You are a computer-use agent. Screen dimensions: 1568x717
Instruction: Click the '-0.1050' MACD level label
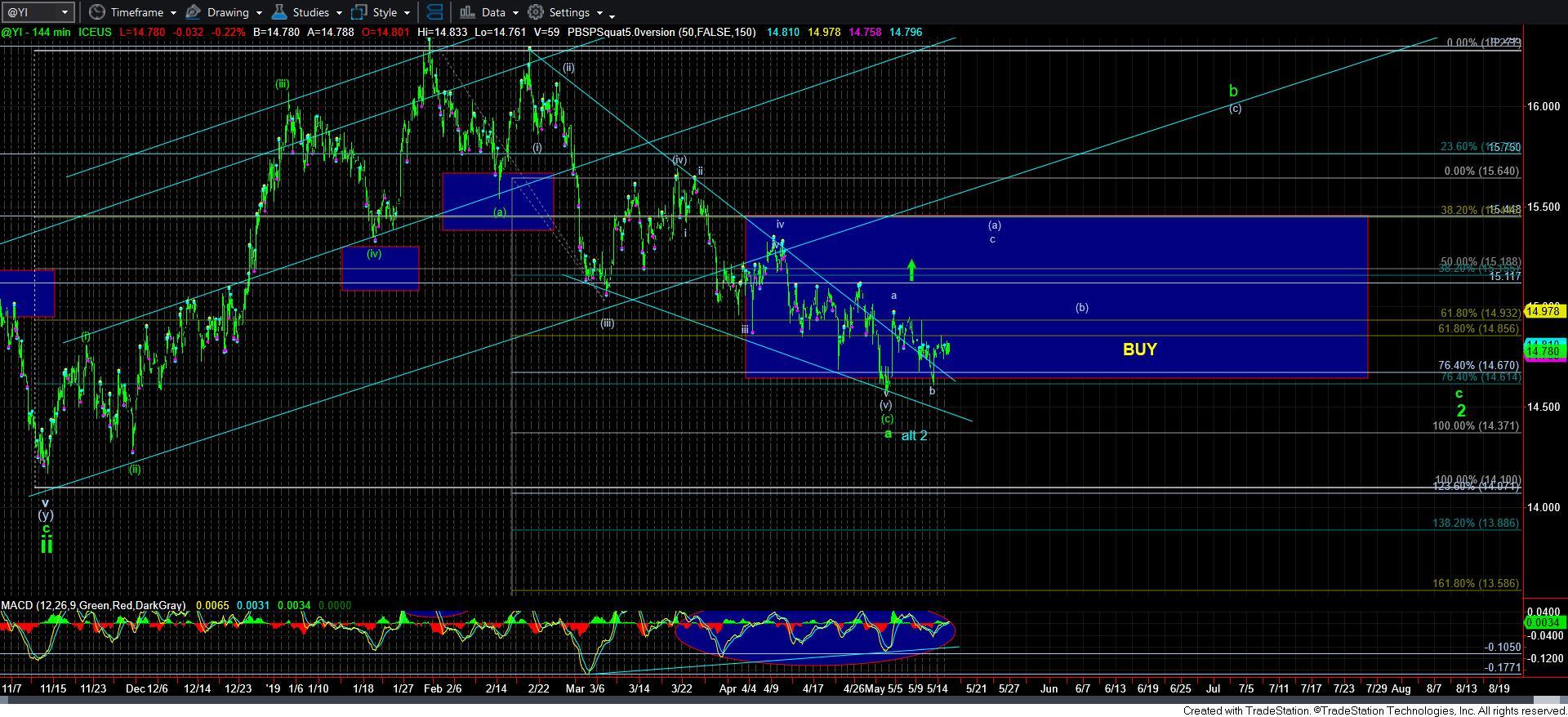click(x=1503, y=647)
